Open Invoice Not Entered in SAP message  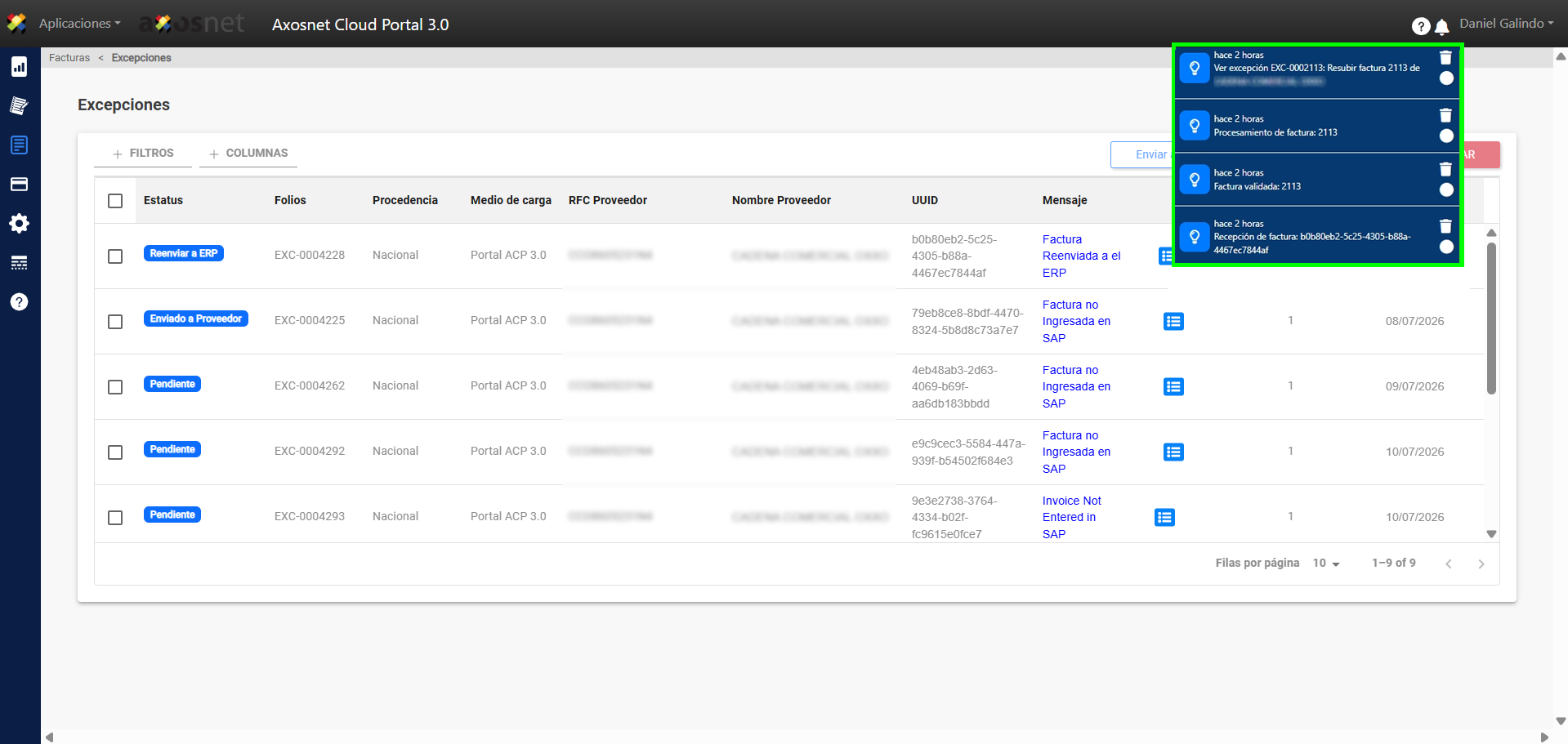(1071, 517)
